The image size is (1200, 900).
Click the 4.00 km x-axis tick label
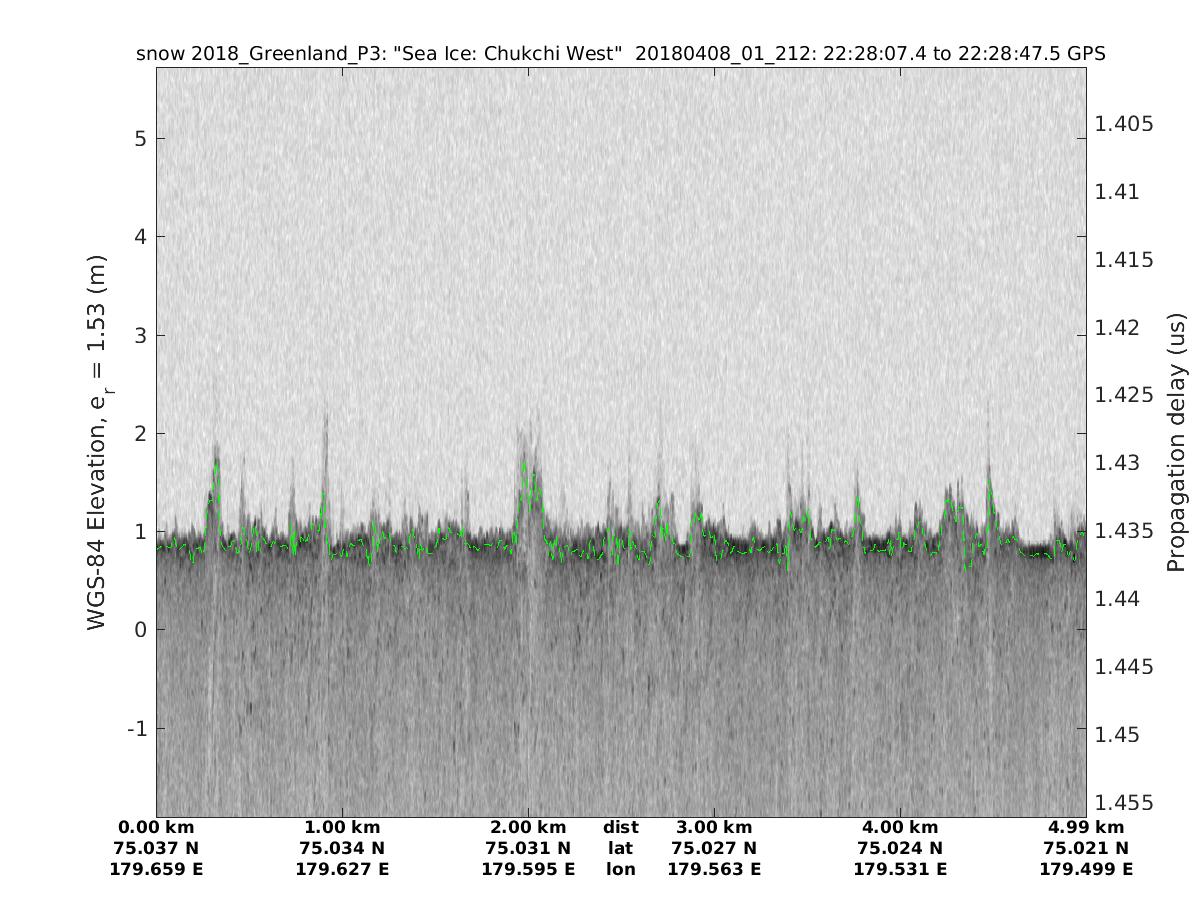click(900, 827)
